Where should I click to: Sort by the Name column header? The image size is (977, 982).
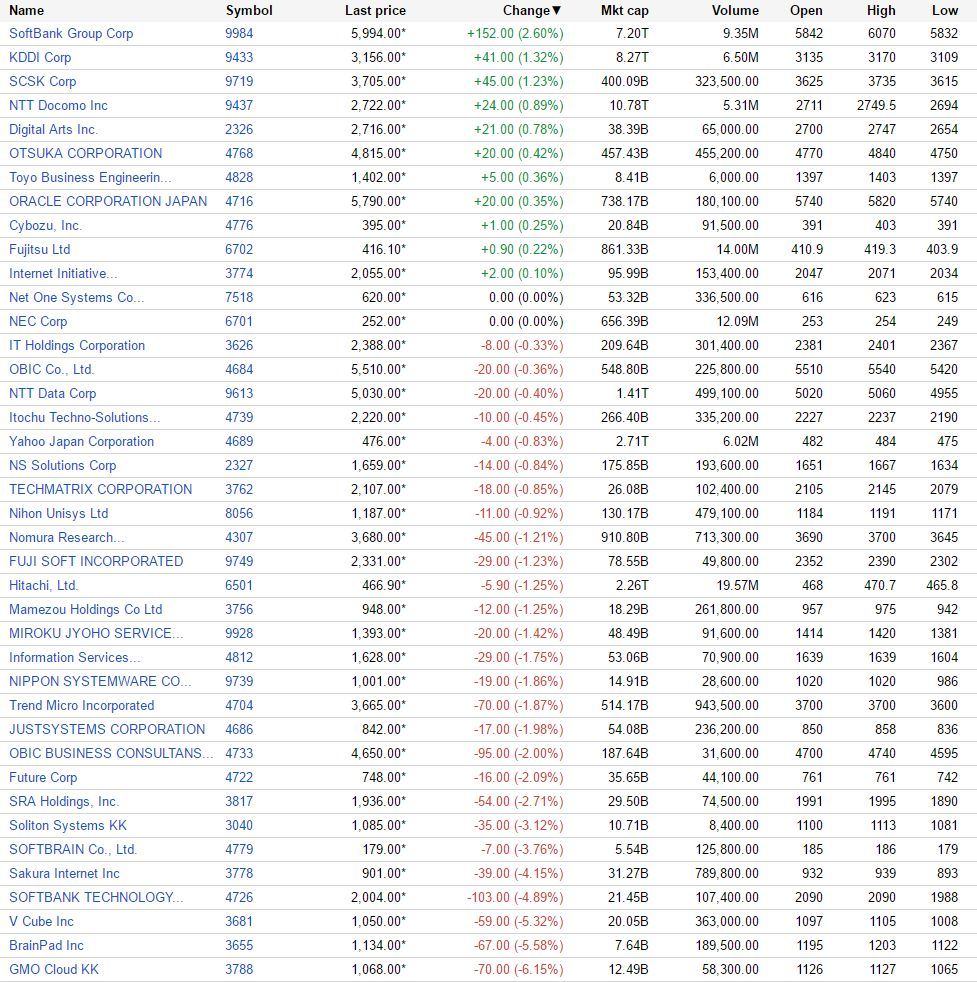[x=26, y=11]
